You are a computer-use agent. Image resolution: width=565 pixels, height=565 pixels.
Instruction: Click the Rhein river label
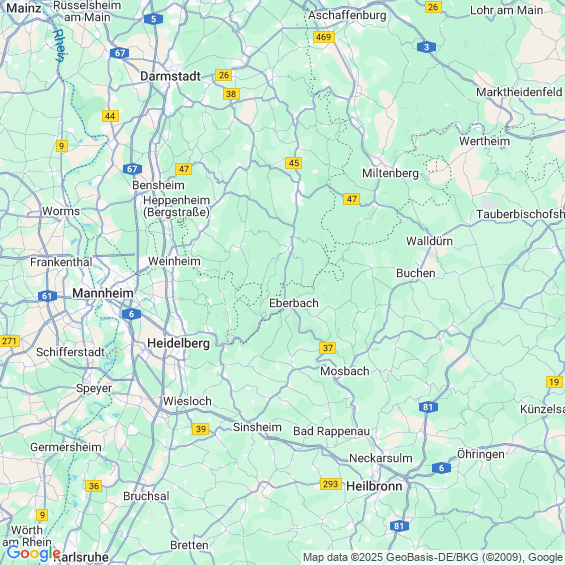(x=59, y=45)
